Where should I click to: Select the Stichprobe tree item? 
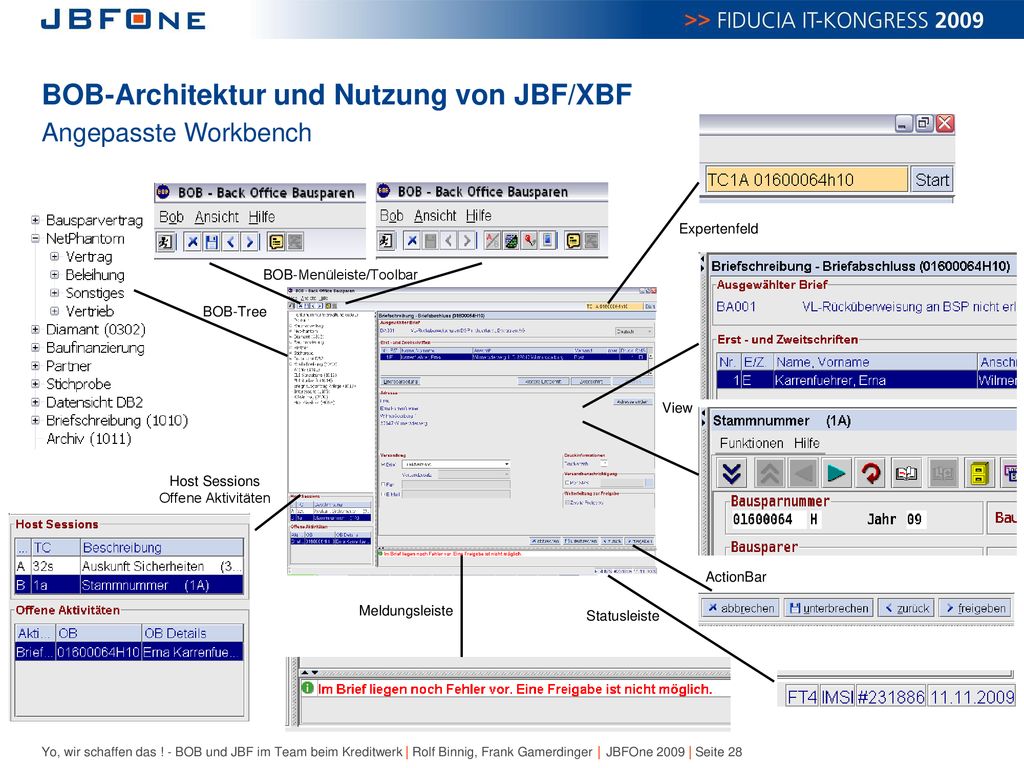point(78,384)
